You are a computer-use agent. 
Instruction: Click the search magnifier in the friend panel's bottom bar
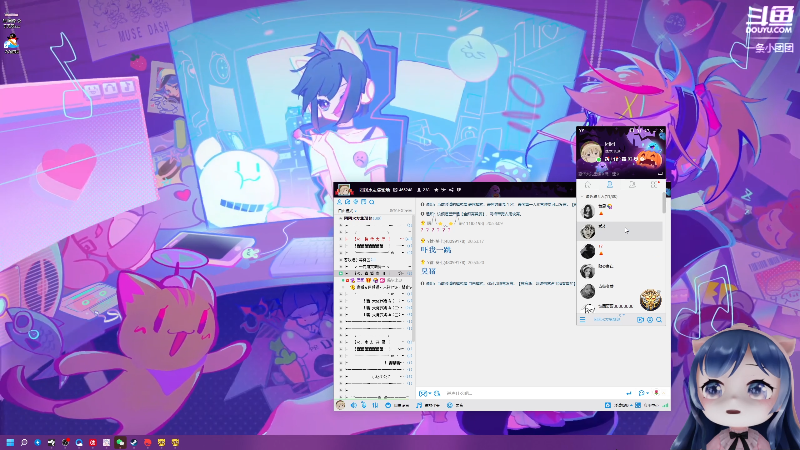(659, 320)
